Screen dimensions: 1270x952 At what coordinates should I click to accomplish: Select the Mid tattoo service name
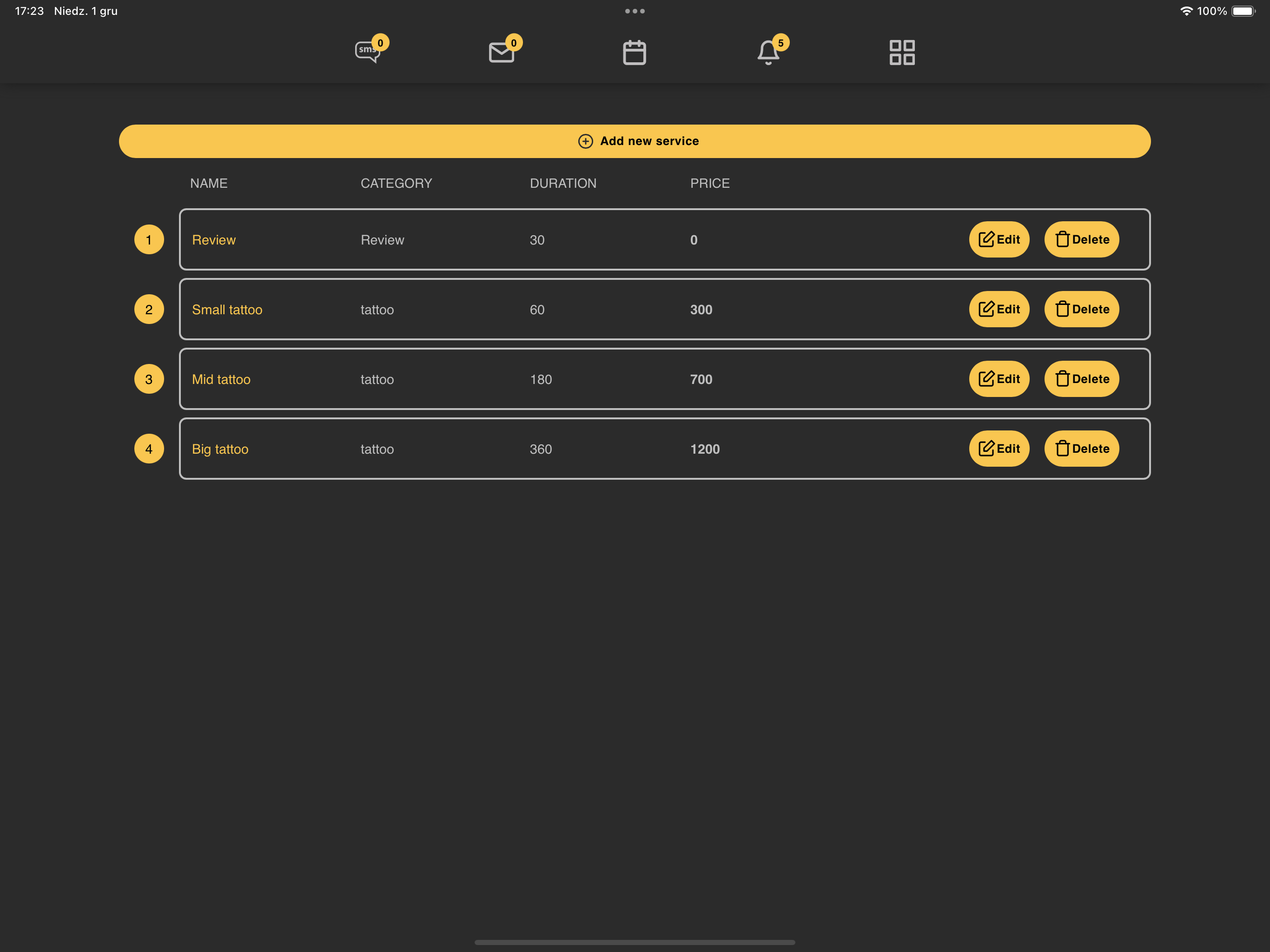[221, 379]
